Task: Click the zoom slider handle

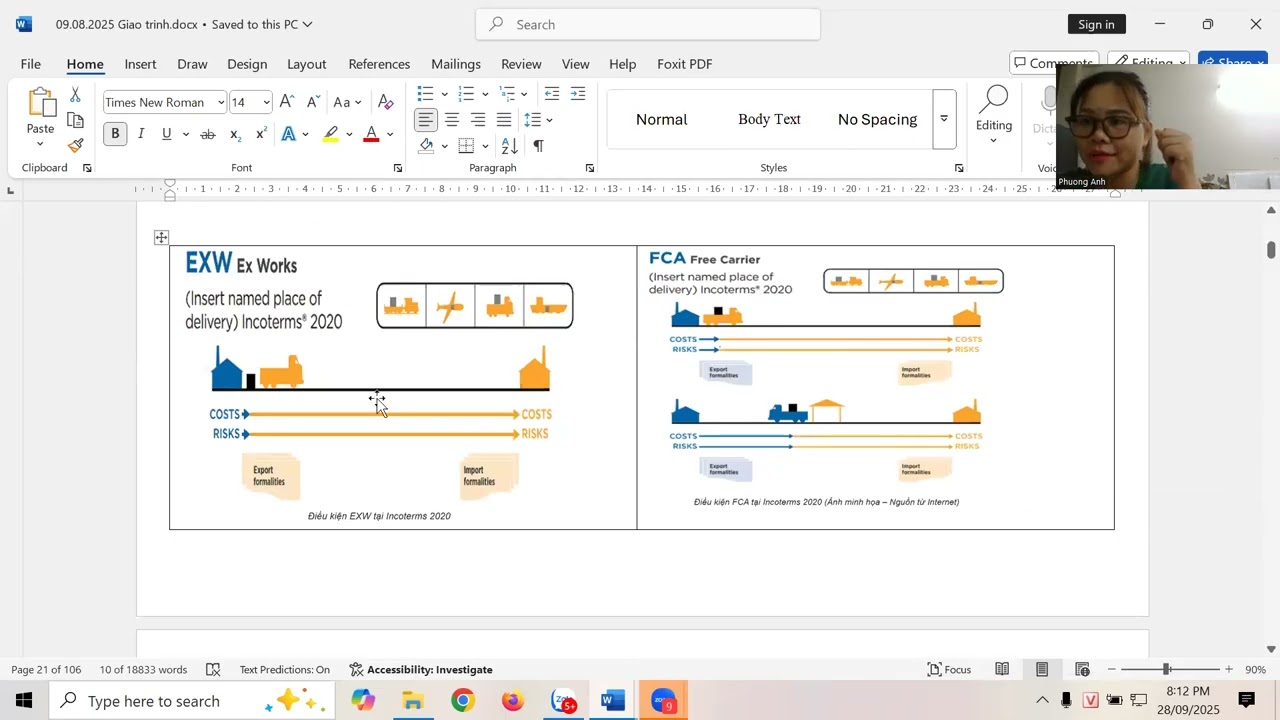Action: point(1166,669)
